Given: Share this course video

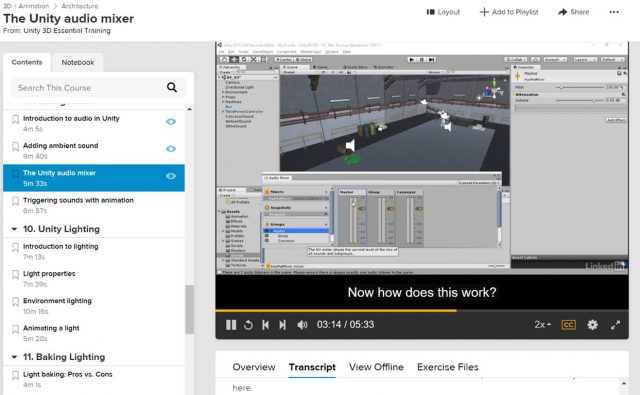Looking at the screenshot, I should [x=573, y=12].
